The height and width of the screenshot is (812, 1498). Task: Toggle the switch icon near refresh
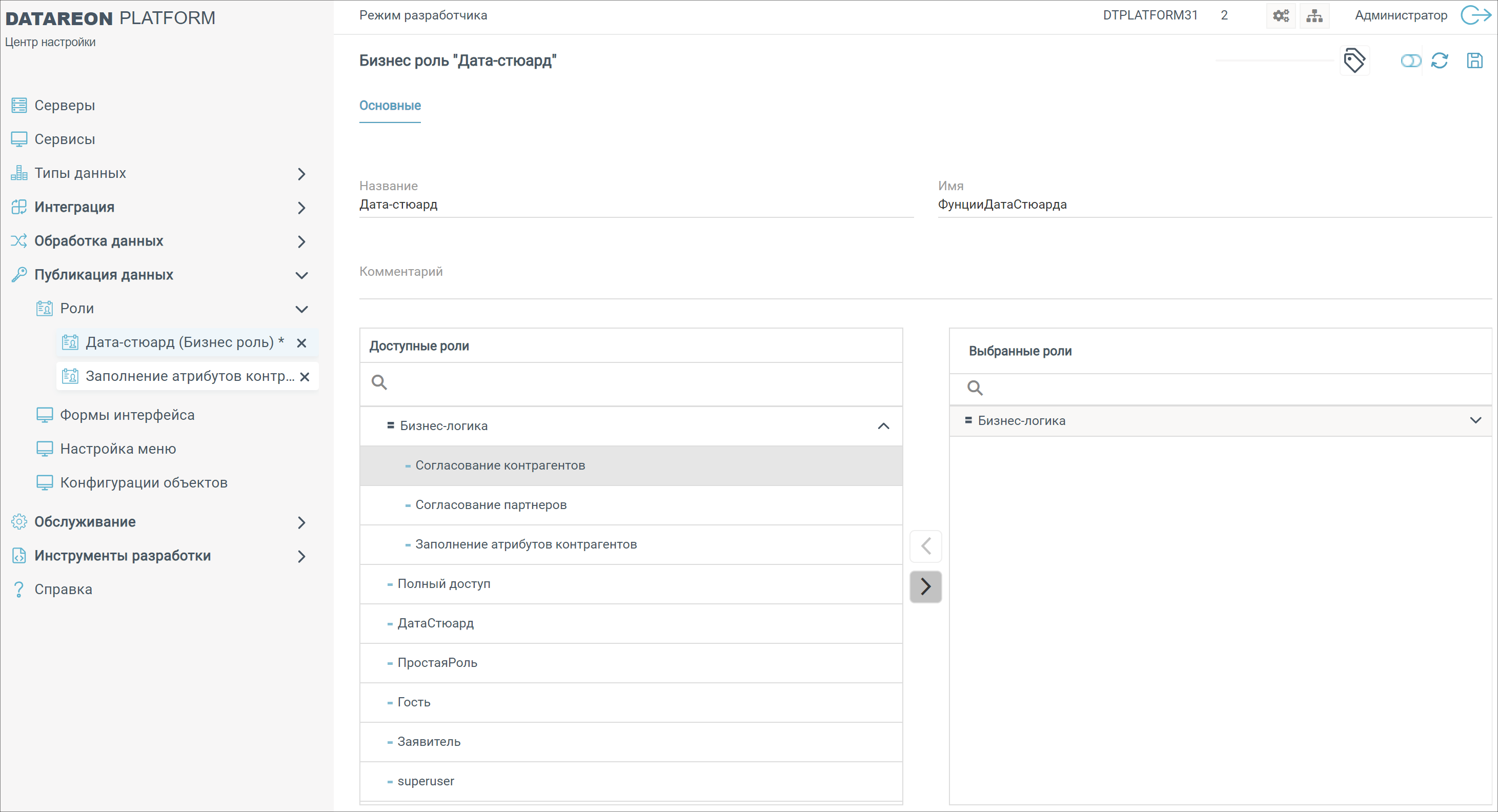(1410, 60)
